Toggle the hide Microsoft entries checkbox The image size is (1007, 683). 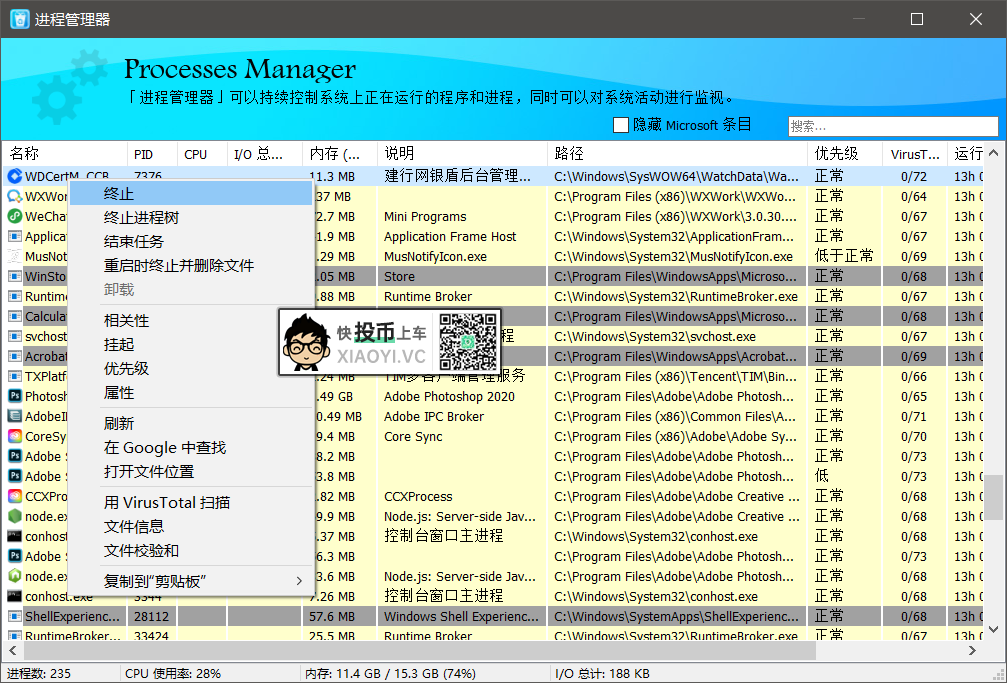click(620, 125)
